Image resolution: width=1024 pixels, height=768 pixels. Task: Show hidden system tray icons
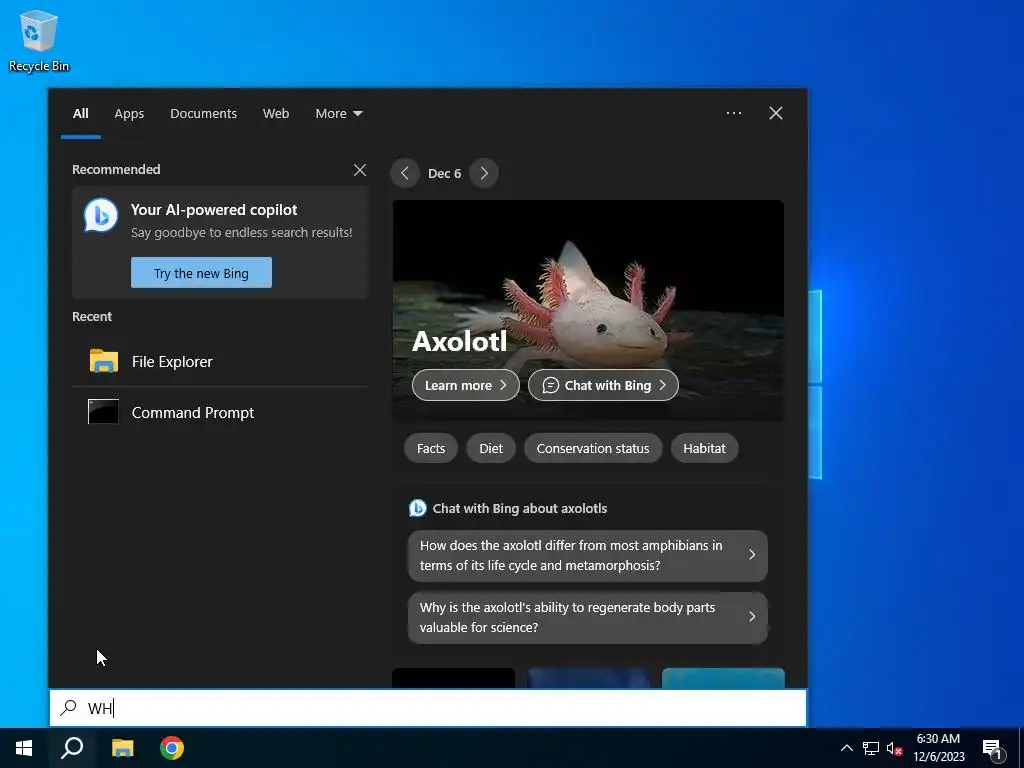click(846, 748)
